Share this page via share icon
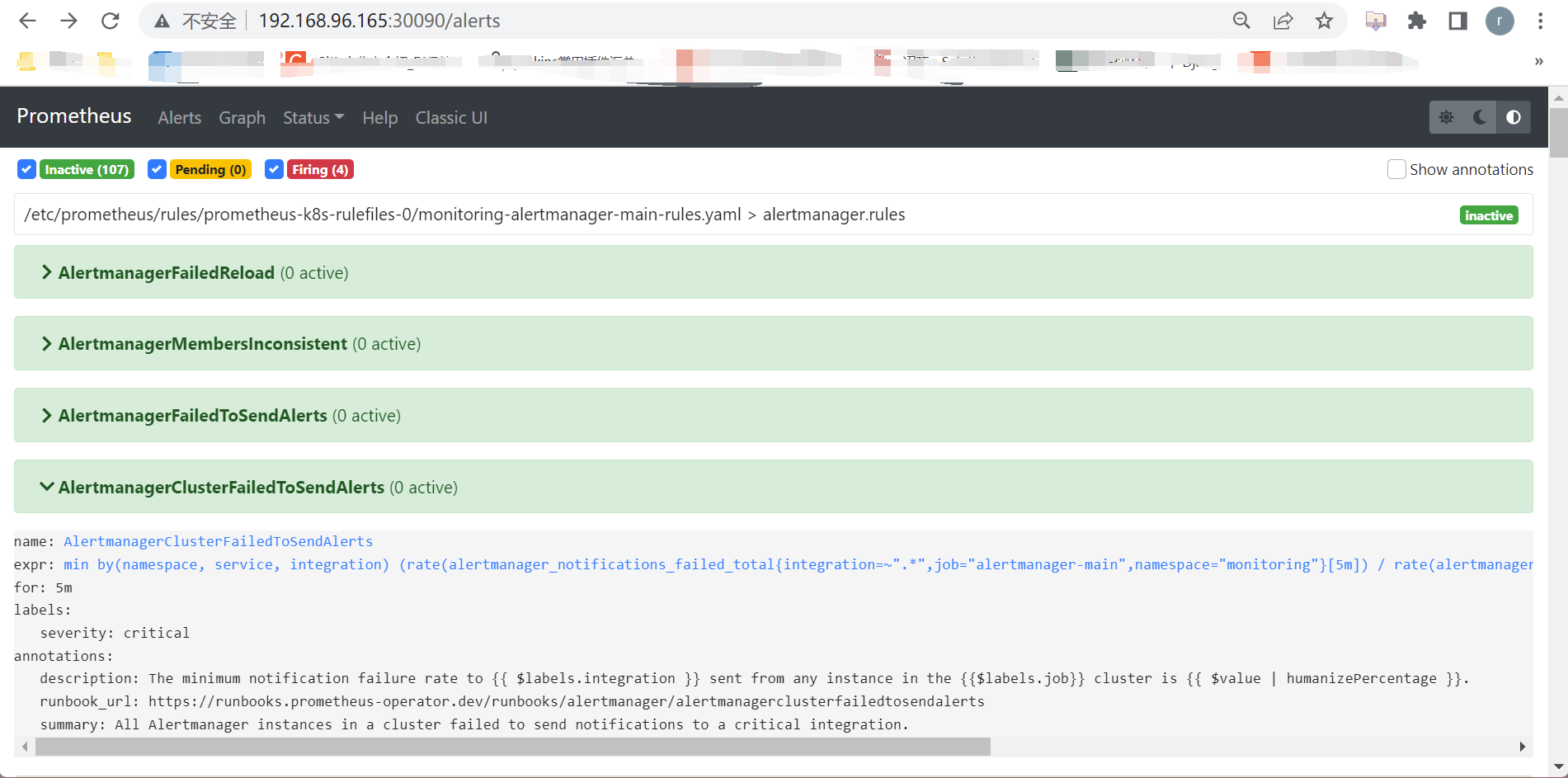 tap(1283, 21)
